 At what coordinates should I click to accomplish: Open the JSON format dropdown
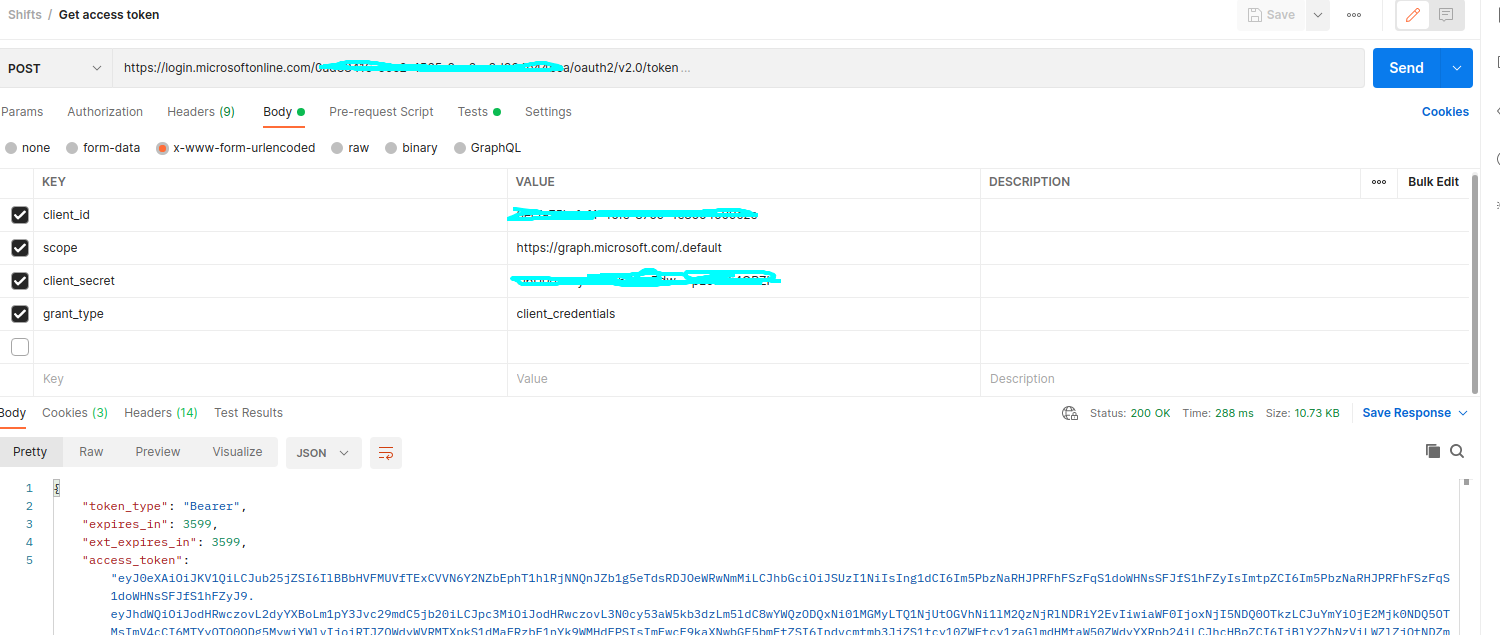(x=323, y=453)
